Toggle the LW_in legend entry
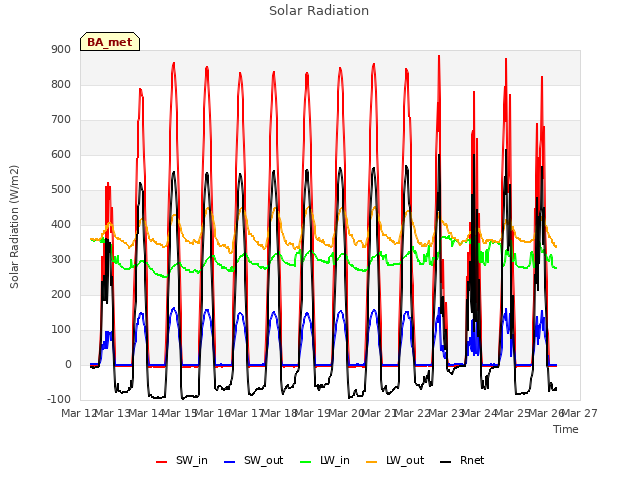 point(325,460)
